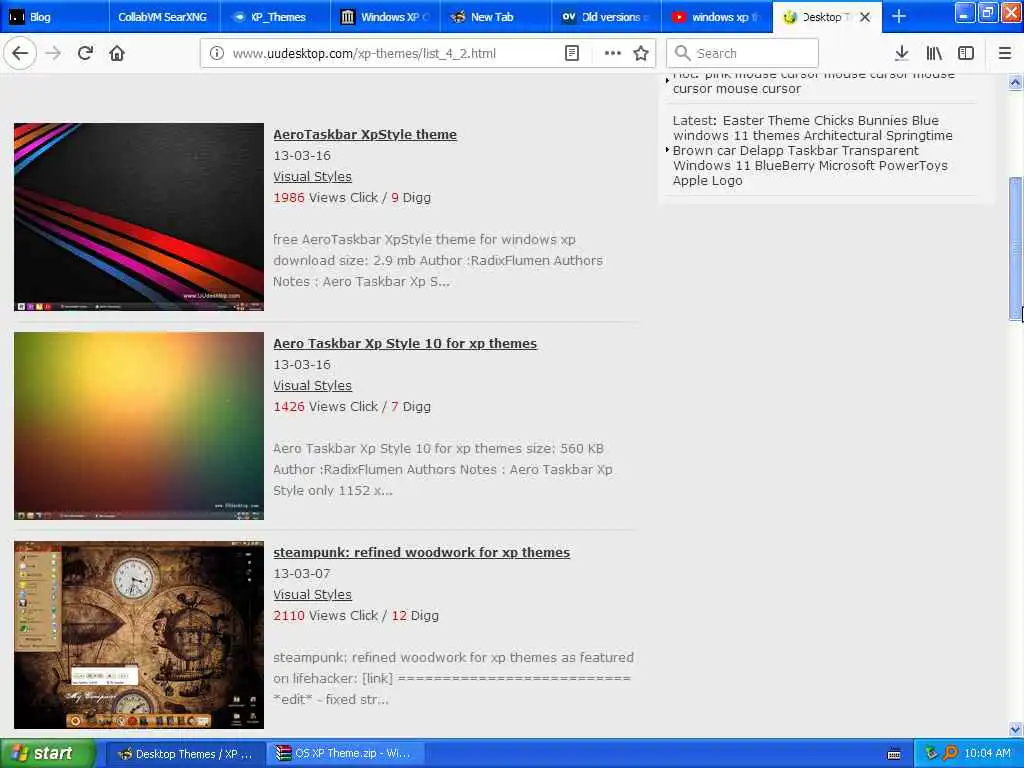Click scrollbar up arrow
Viewport: 1024px width, 768px height.
[x=1015, y=82]
